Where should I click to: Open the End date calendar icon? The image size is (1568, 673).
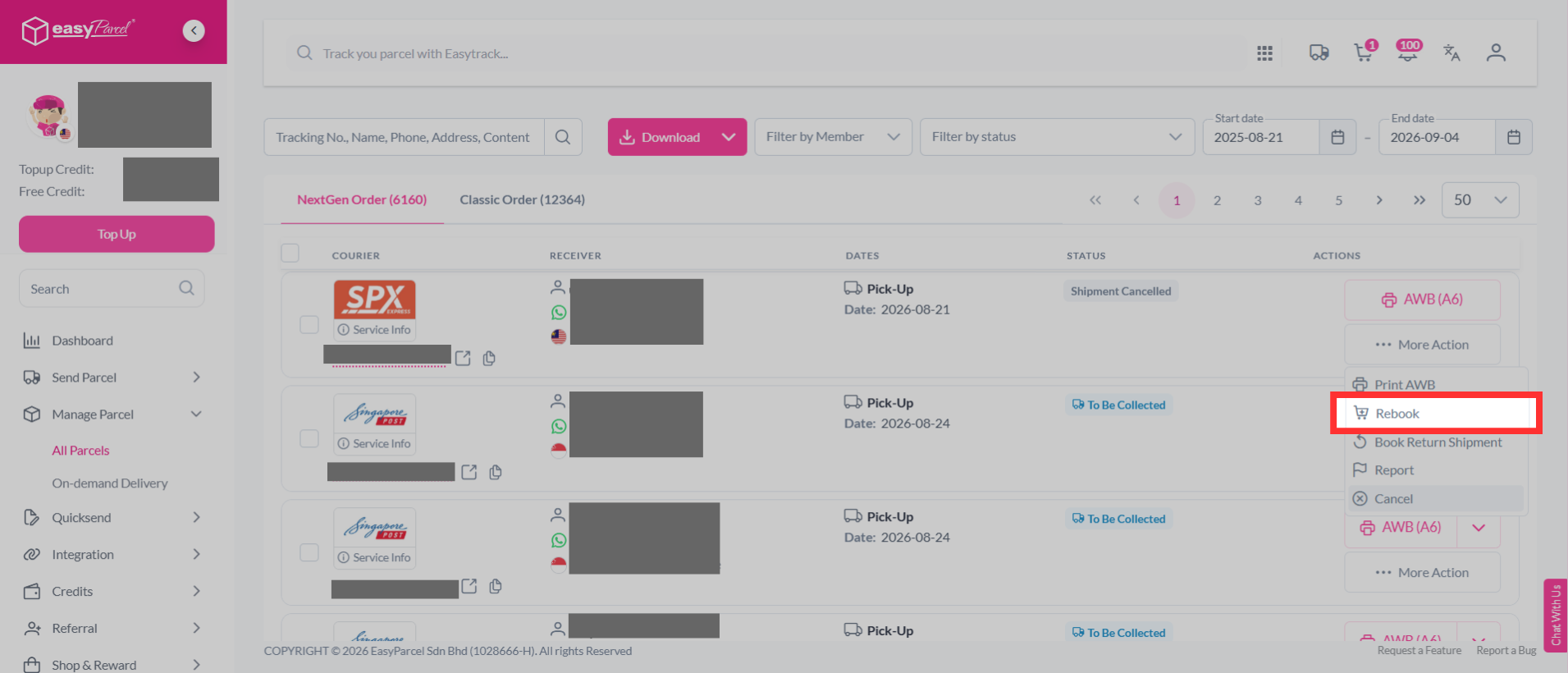click(1514, 137)
